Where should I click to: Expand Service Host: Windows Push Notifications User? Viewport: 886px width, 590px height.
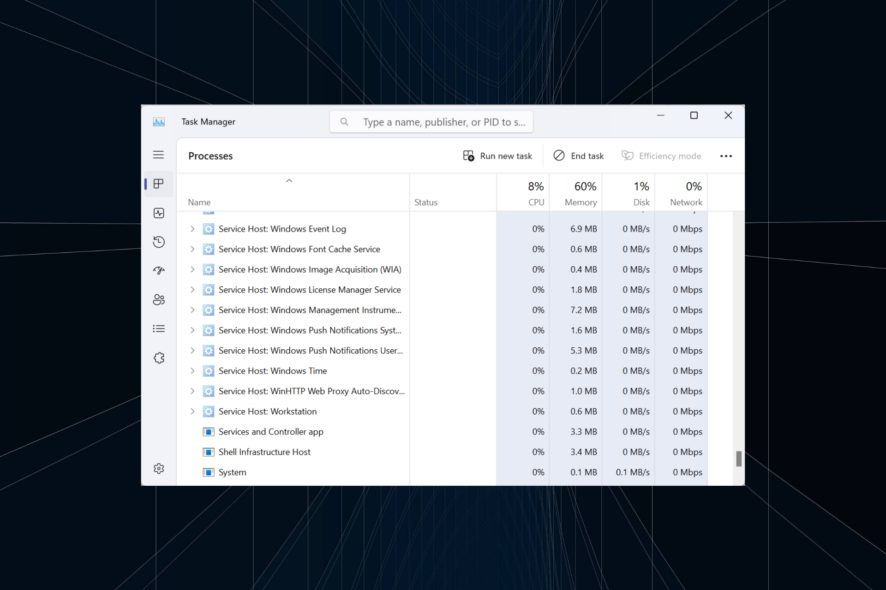tap(192, 350)
